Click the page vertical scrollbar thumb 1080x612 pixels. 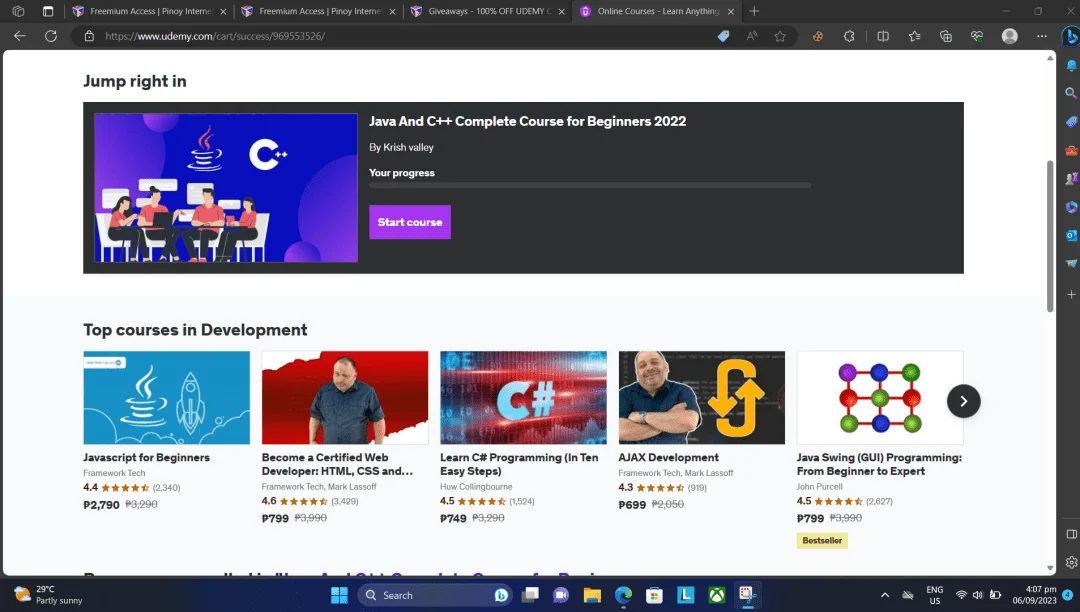1050,236
